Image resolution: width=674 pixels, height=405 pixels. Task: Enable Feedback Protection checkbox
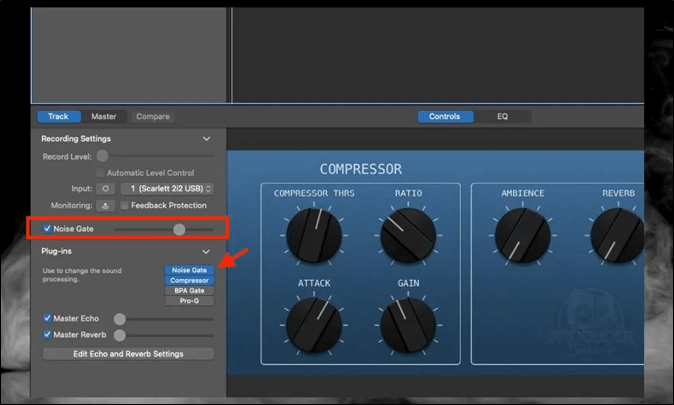click(x=125, y=206)
